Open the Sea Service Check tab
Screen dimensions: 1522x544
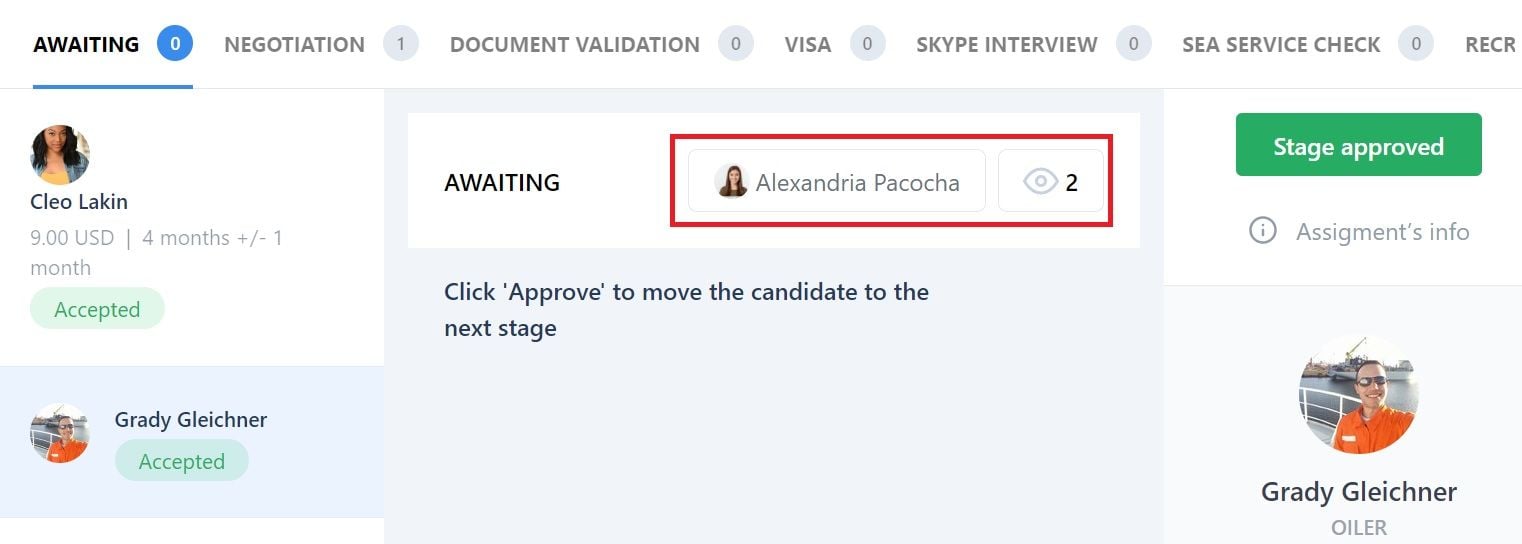pyautogui.click(x=1281, y=45)
